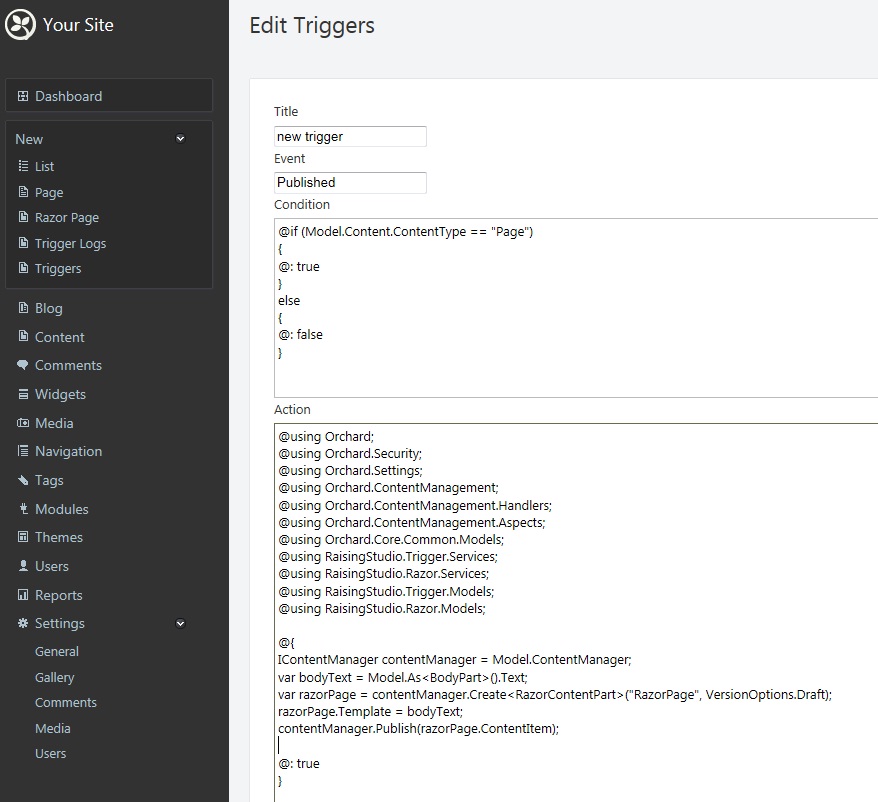
Task: Click the Your Site title link
Action: pos(78,25)
